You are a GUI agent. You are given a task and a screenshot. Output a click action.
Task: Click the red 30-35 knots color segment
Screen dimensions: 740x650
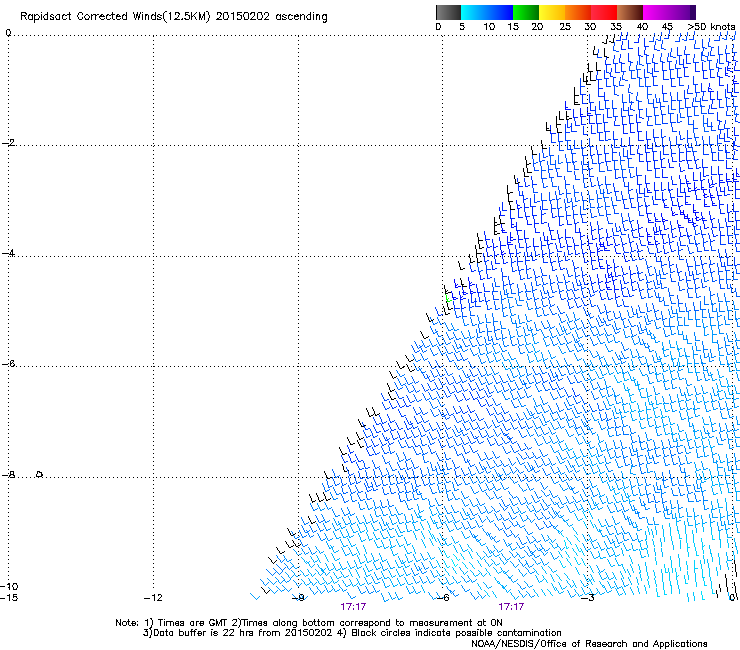tap(604, 12)
